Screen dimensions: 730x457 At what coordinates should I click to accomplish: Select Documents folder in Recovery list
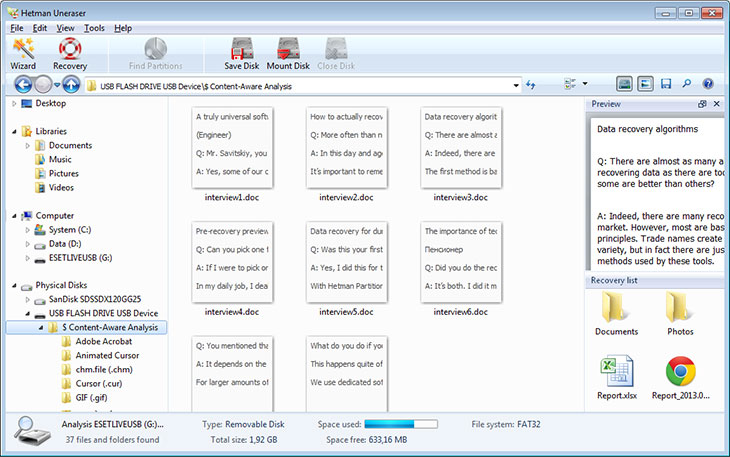[x=616, y=312]
